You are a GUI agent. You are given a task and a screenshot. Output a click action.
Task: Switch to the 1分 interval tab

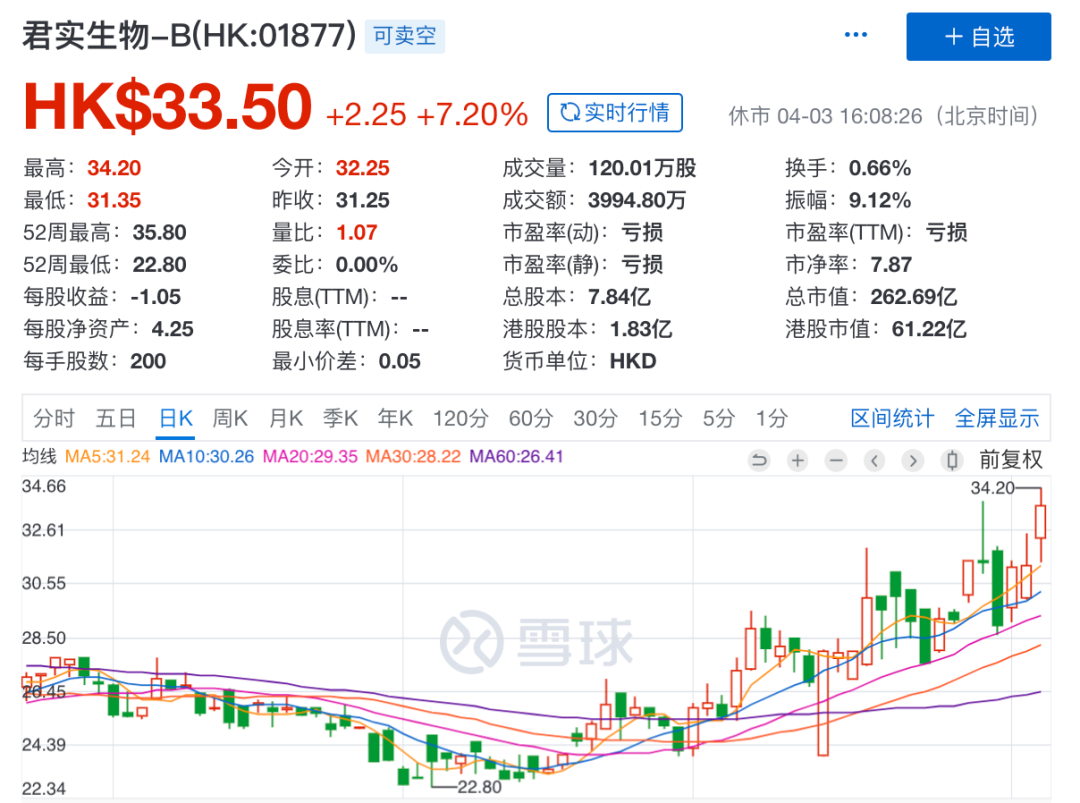tap(771, 418)
